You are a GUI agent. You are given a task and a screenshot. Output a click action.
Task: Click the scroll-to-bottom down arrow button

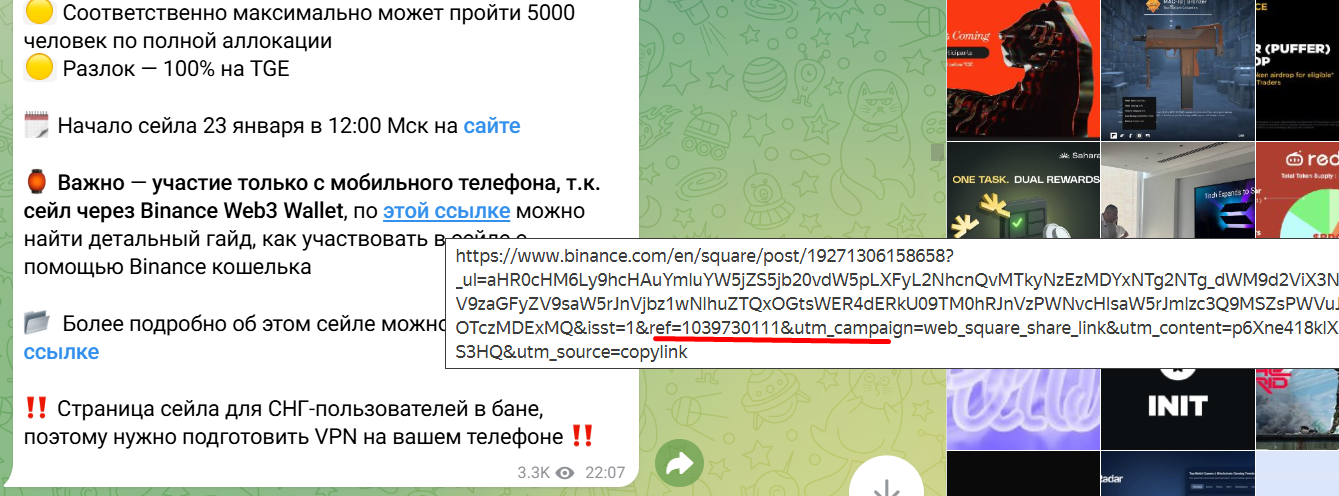click(884, 482)
